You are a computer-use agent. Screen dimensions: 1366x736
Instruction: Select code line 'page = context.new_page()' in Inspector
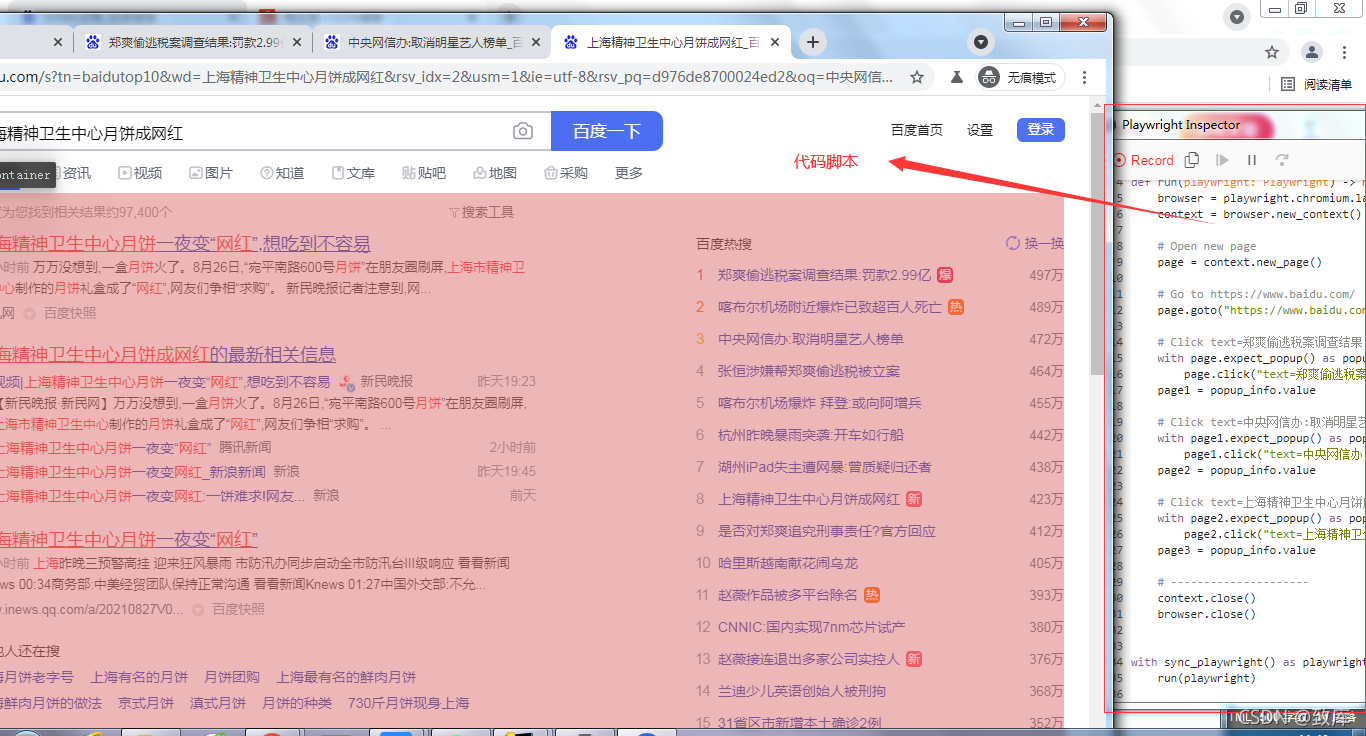(x=1239, y=262)
